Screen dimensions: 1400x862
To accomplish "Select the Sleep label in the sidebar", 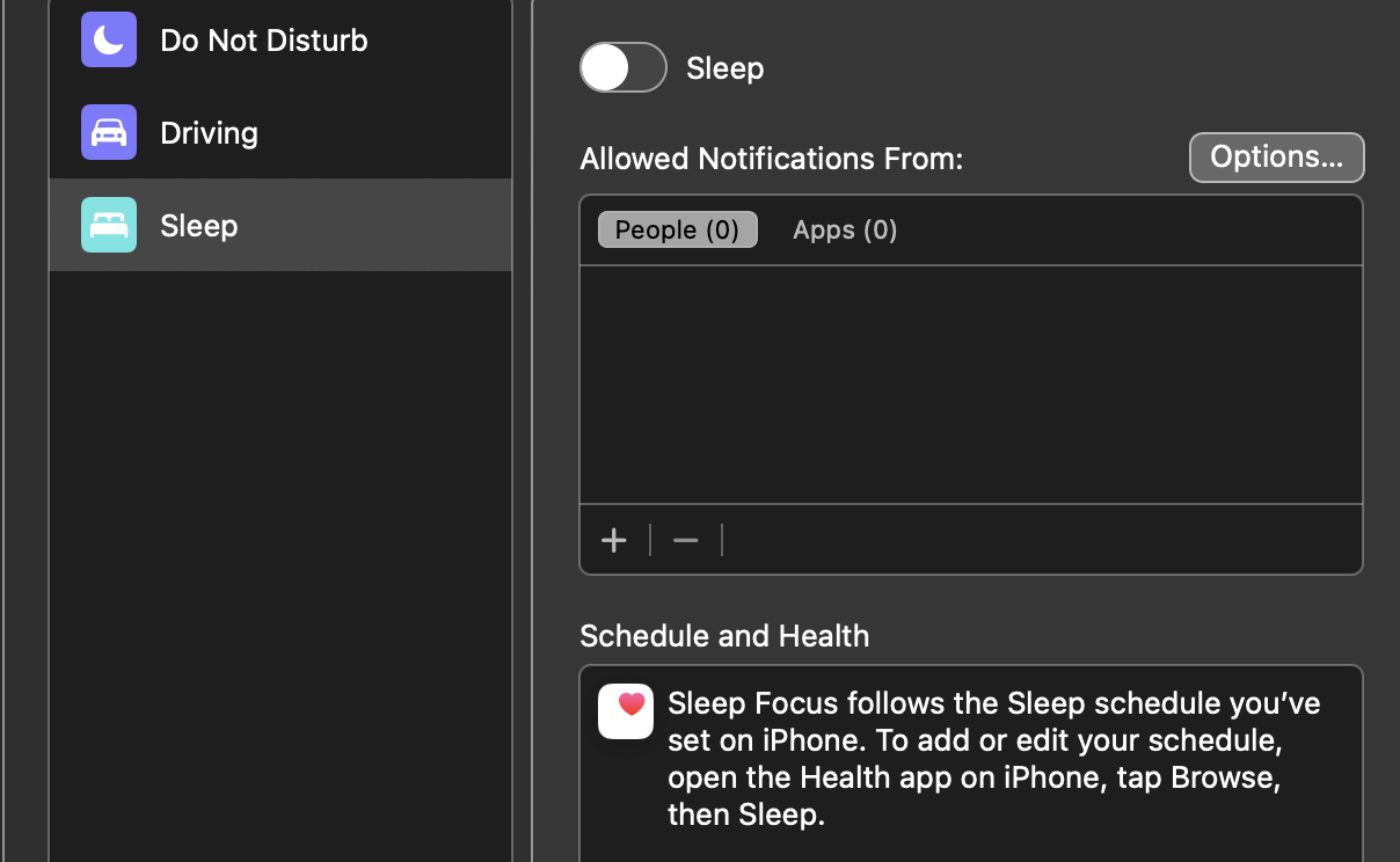I will [x=199, y=226].
